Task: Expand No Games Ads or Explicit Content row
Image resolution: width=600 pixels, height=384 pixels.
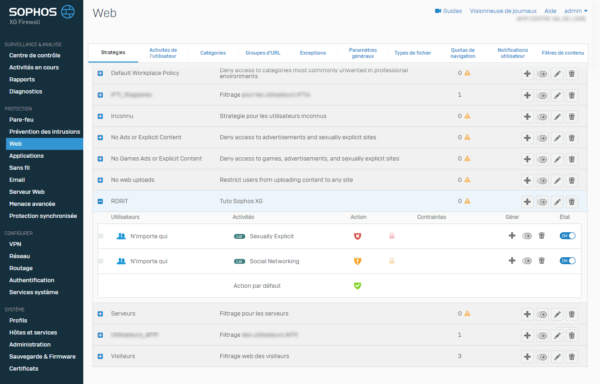Action: click(100, 159)
